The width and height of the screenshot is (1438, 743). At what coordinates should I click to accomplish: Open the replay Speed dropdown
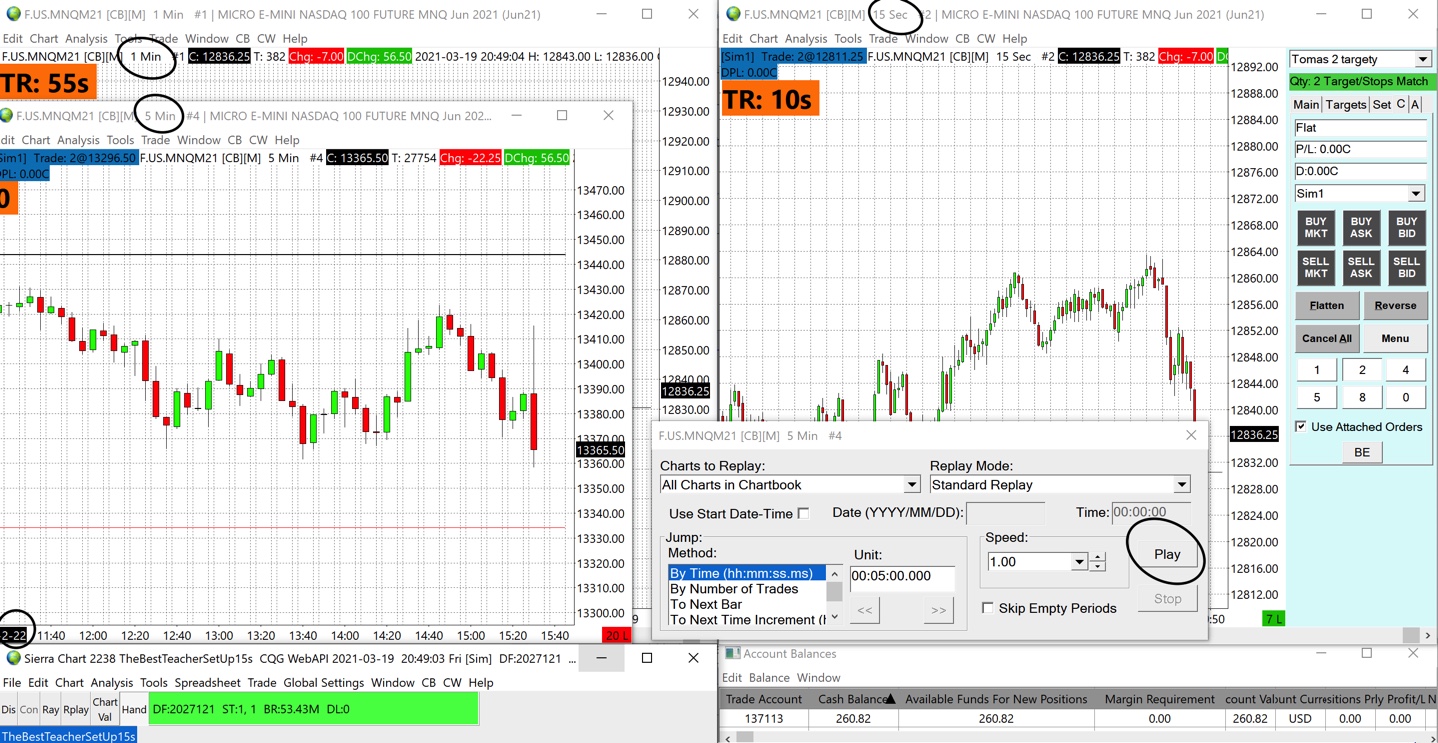click(1079, 562)
